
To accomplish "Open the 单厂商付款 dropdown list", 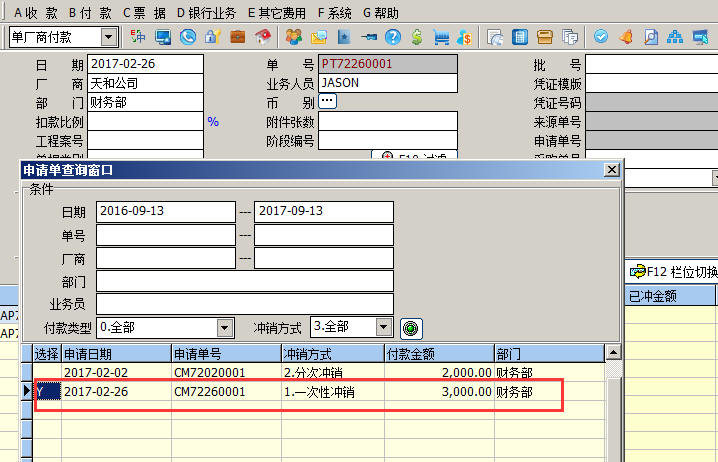I will [109, 37].
